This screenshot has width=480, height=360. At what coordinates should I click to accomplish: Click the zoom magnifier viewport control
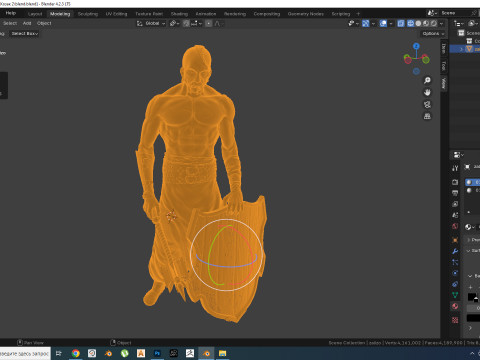point(427,80)
